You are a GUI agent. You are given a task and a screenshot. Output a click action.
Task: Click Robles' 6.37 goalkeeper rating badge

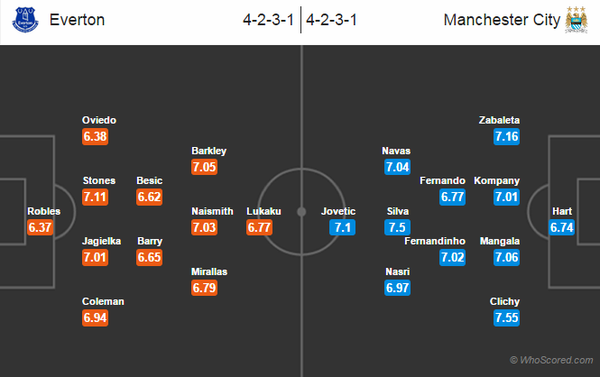40,227
